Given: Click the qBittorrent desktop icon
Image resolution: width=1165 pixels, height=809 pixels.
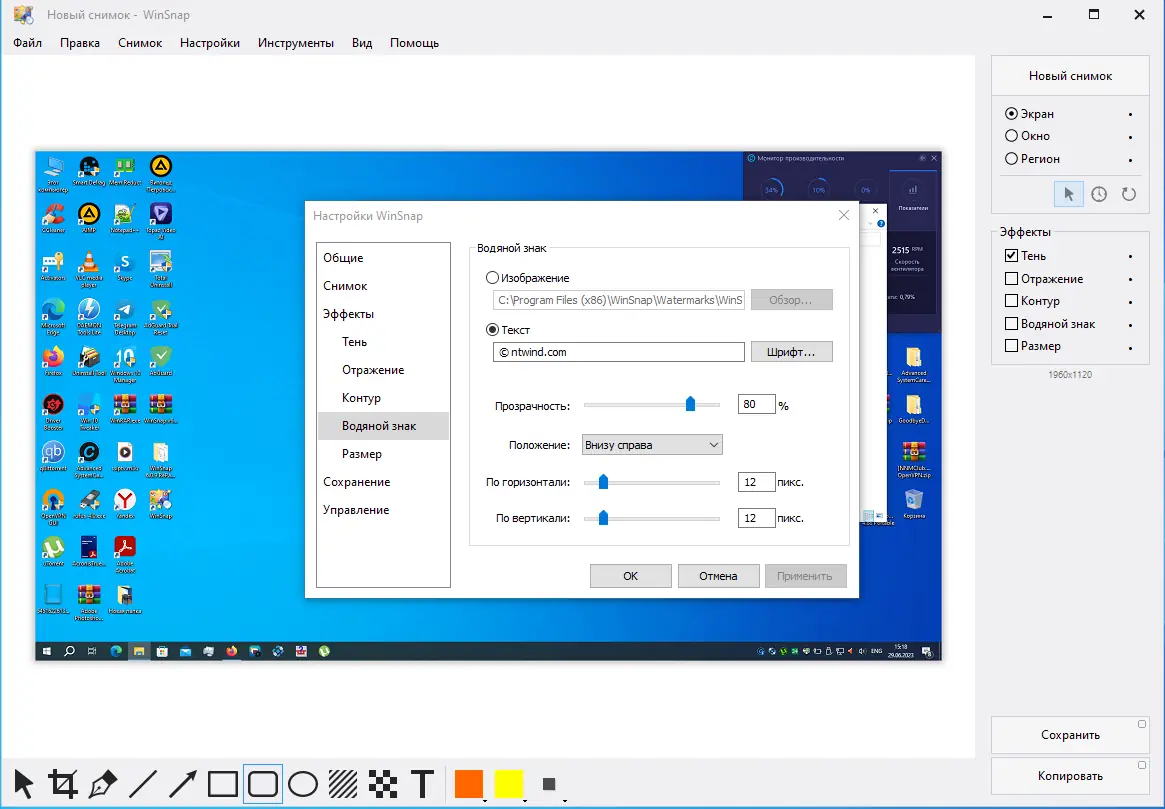Looking at the screenshot, I should point(53,456).
